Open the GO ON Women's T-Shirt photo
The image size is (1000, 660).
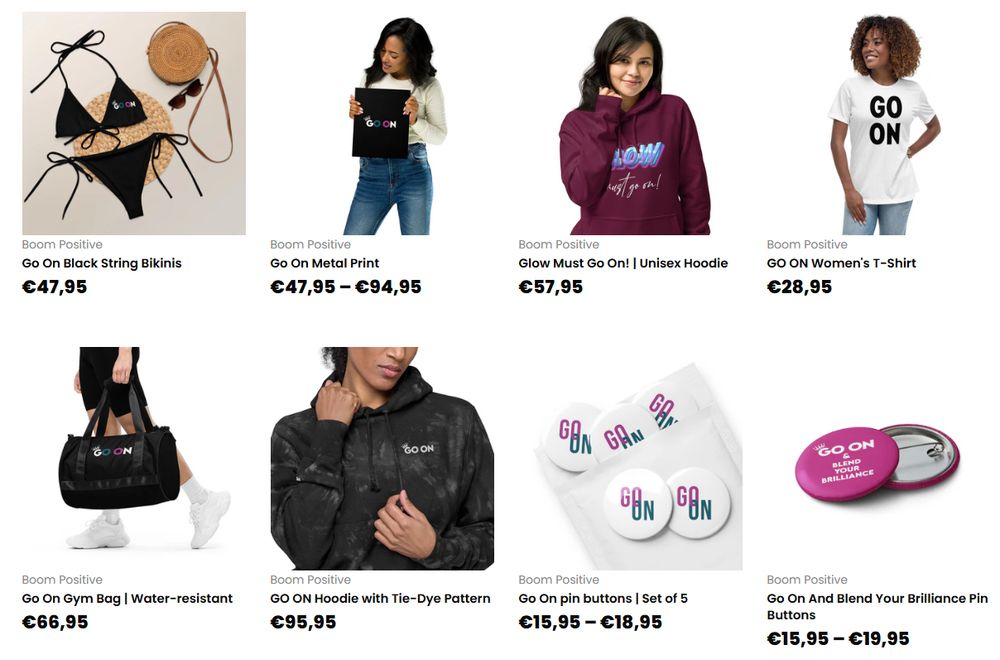point(879,123)
